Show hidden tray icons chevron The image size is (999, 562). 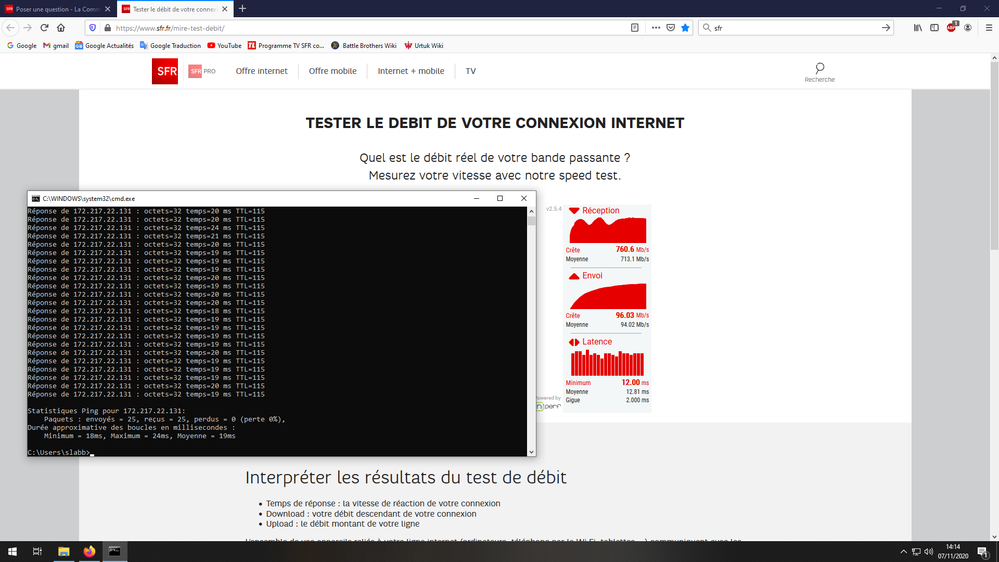[903, 552]
